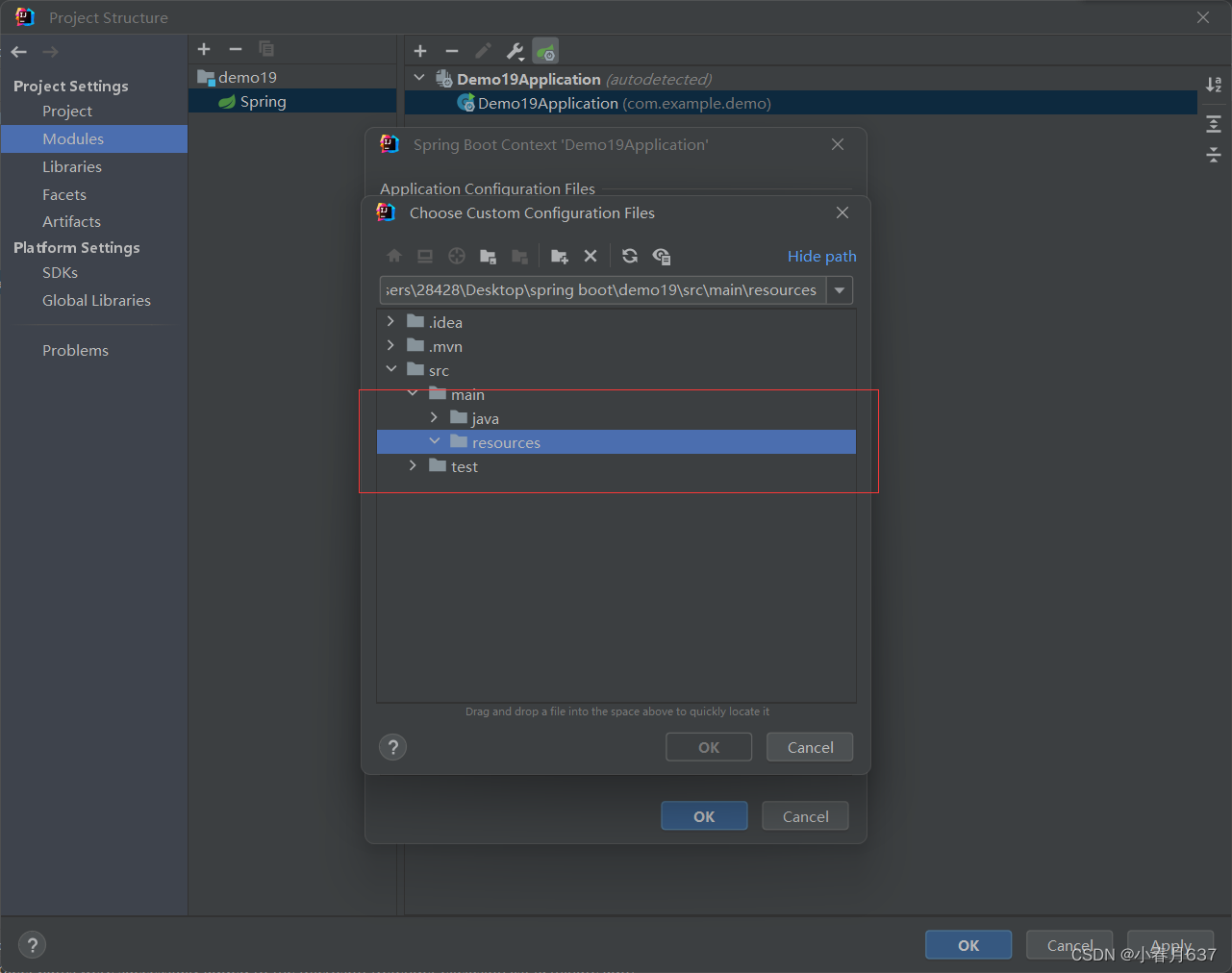Expand the java folder
1232x973 pixels.
click(x=434, y=417)
